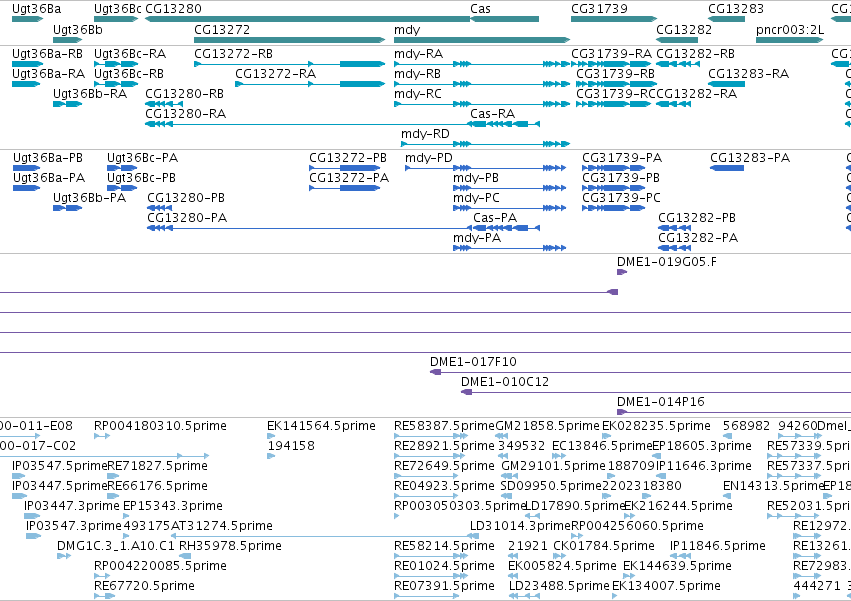The width and height of the screenshot is (851, 601).
Task: Click the CG13283 gene label
Action: tap(736, 9)
